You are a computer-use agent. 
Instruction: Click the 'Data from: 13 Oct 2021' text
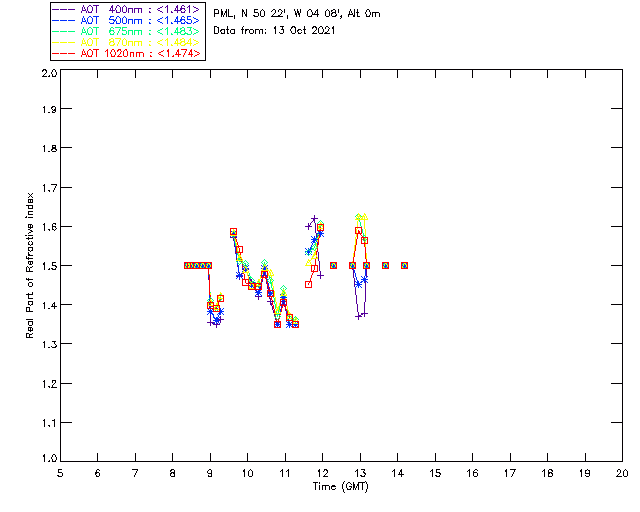pyautogui.click(x=274, y=31)
